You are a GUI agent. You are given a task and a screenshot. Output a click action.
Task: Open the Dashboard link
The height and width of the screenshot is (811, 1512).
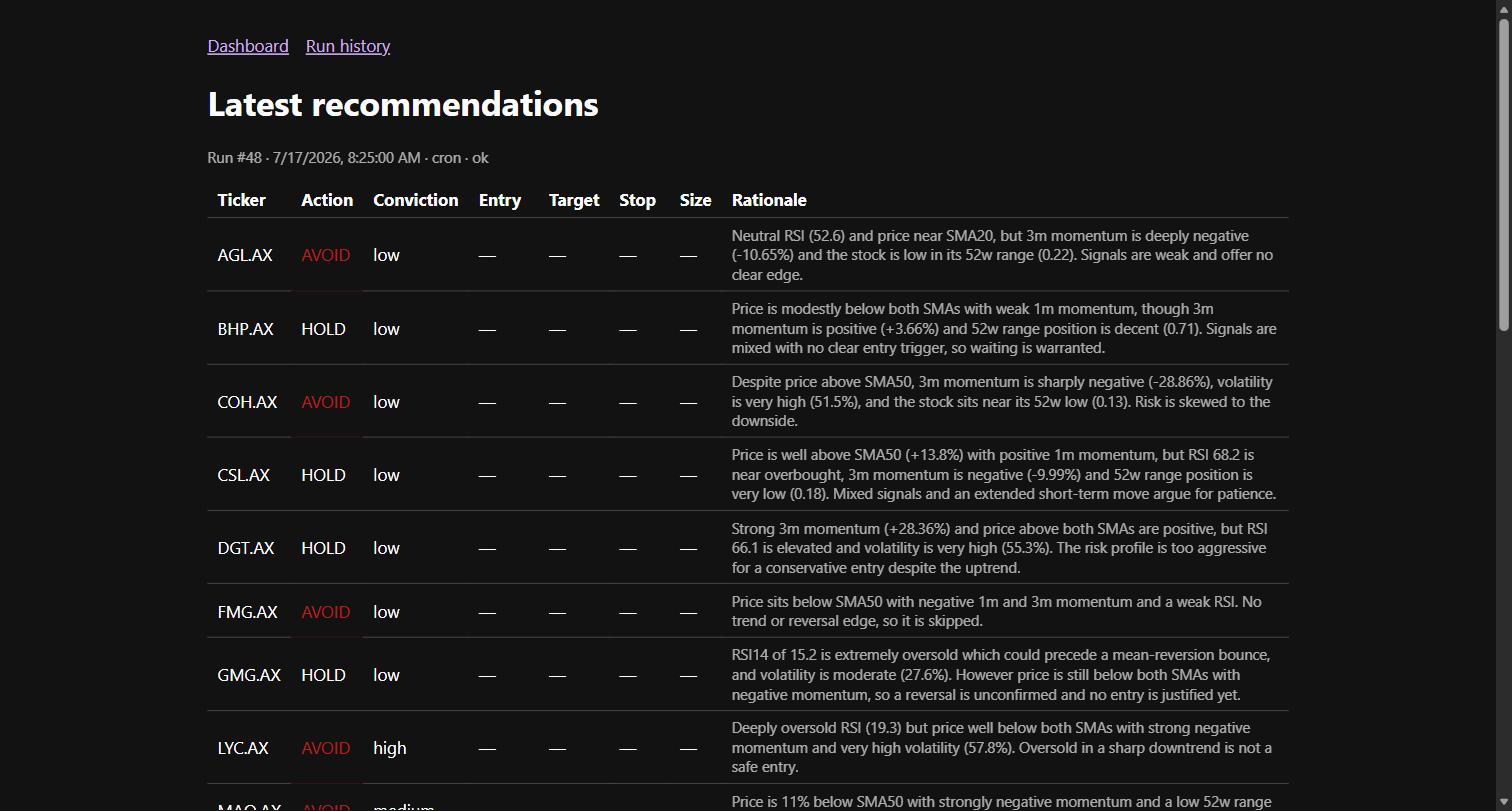[248, 46]
